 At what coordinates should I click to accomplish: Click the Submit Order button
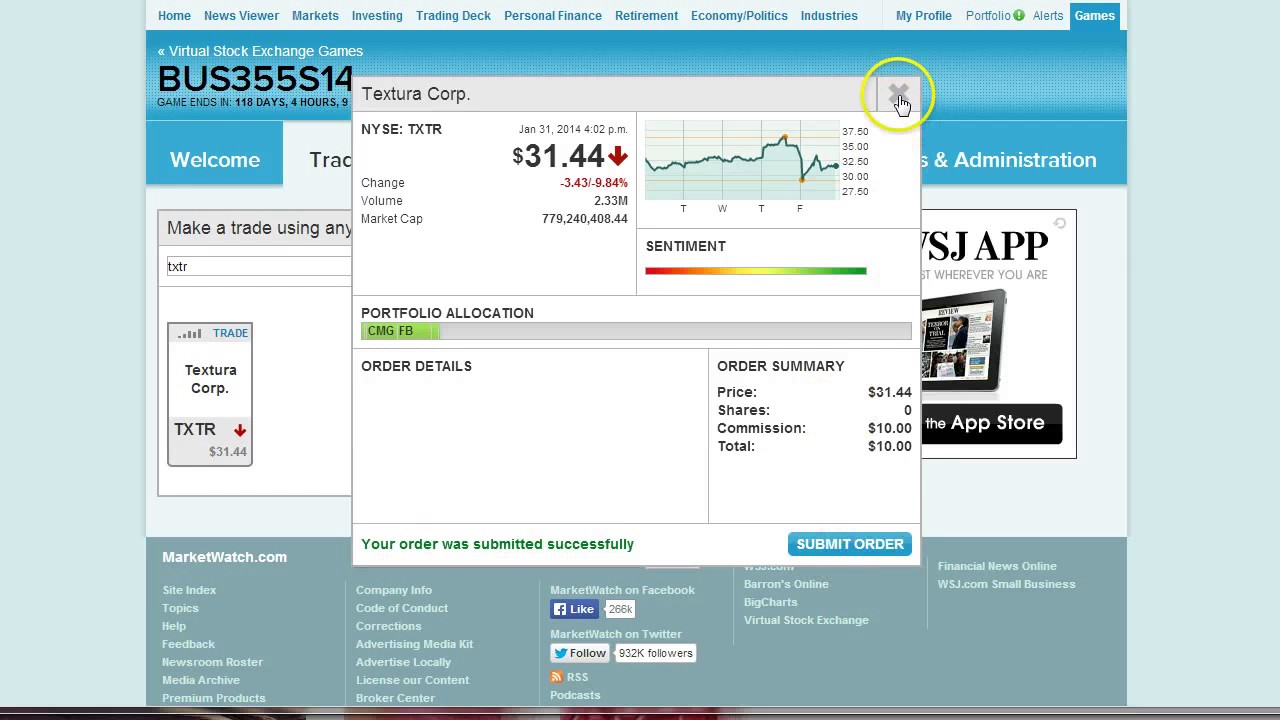click(x=850, y=544)
